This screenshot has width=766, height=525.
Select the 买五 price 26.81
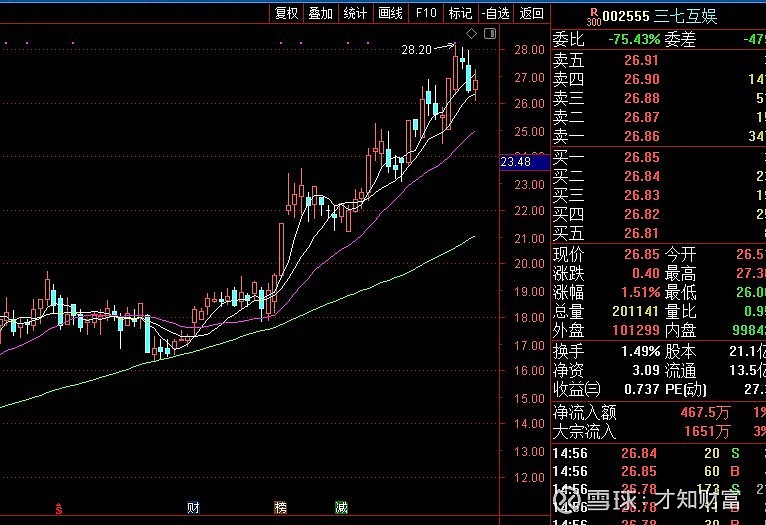click(641, 233)
